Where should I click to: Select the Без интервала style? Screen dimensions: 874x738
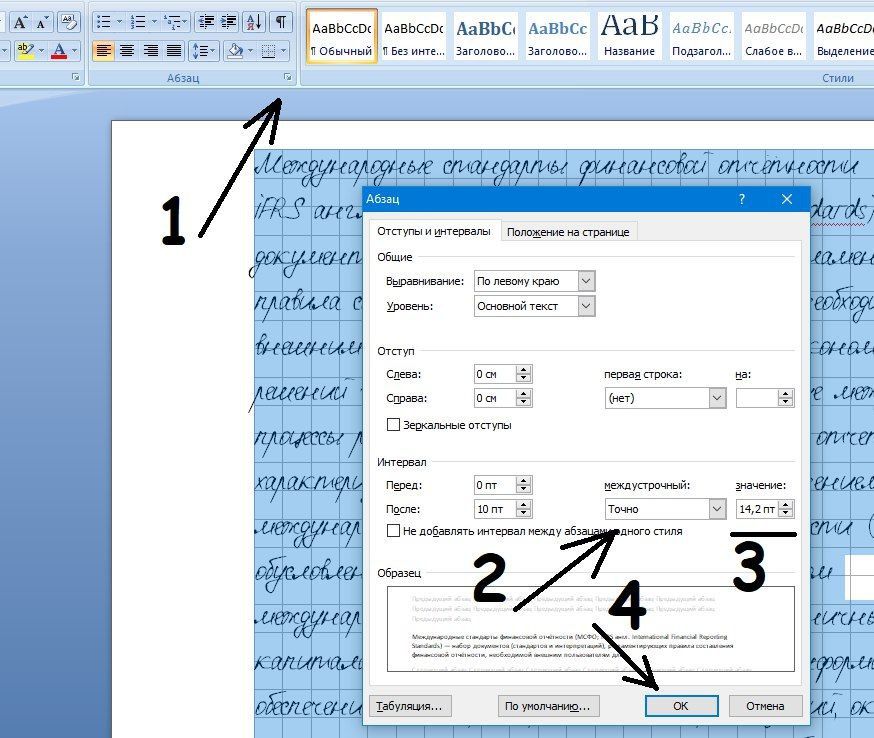[414, 36]
